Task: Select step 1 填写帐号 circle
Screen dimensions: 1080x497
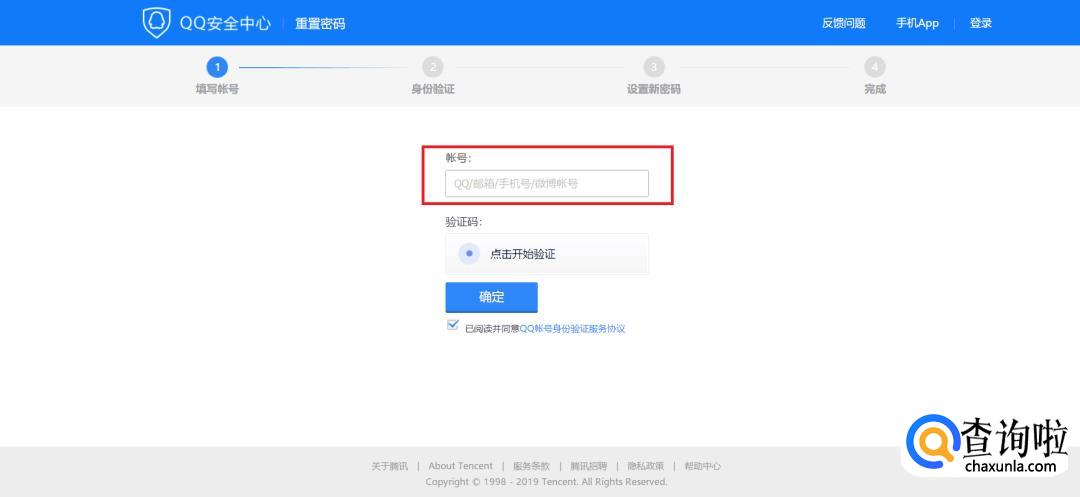Action: tap(217, 67)
